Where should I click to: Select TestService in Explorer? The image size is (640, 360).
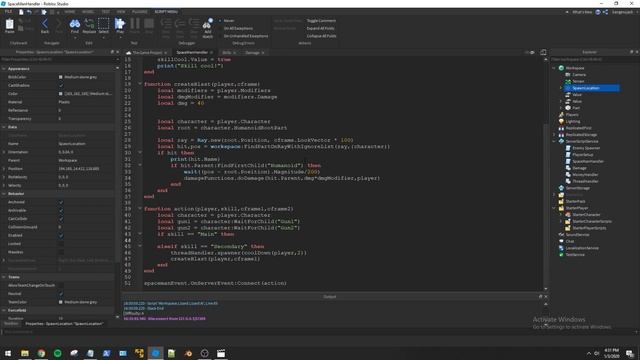click(x=575, y=255)
